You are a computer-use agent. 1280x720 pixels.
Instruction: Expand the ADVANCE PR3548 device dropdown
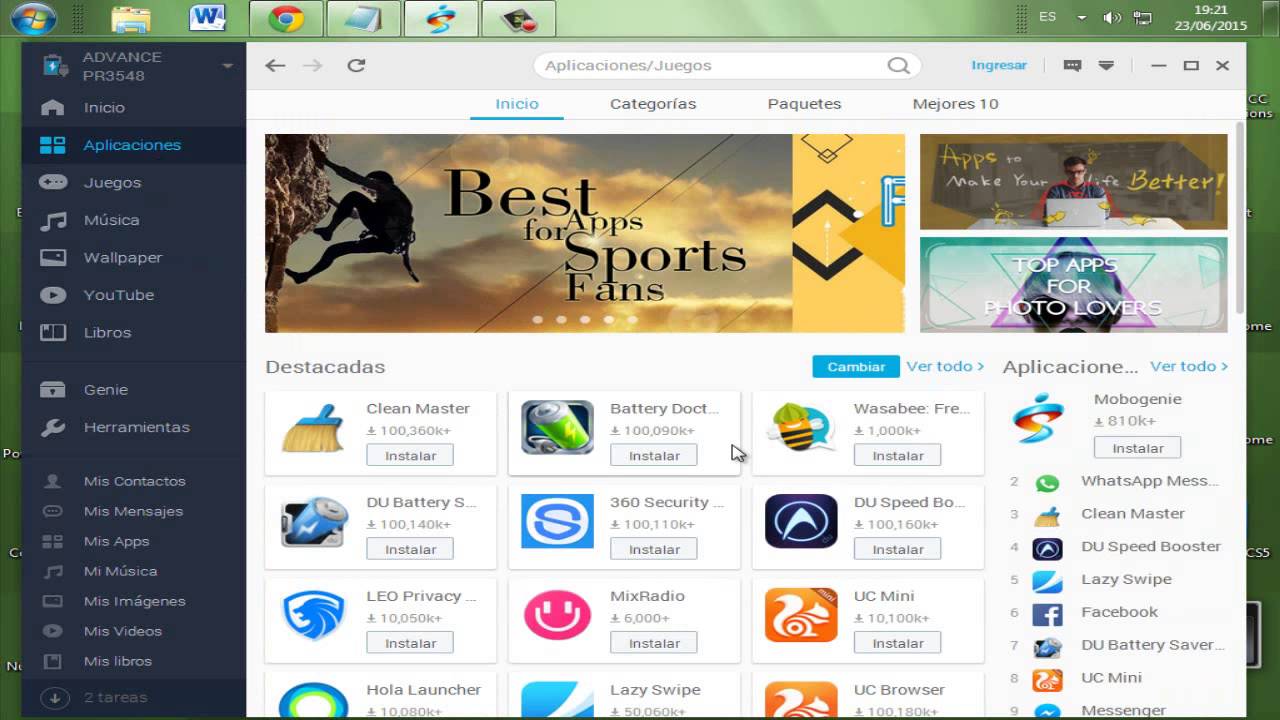point(227,66)
